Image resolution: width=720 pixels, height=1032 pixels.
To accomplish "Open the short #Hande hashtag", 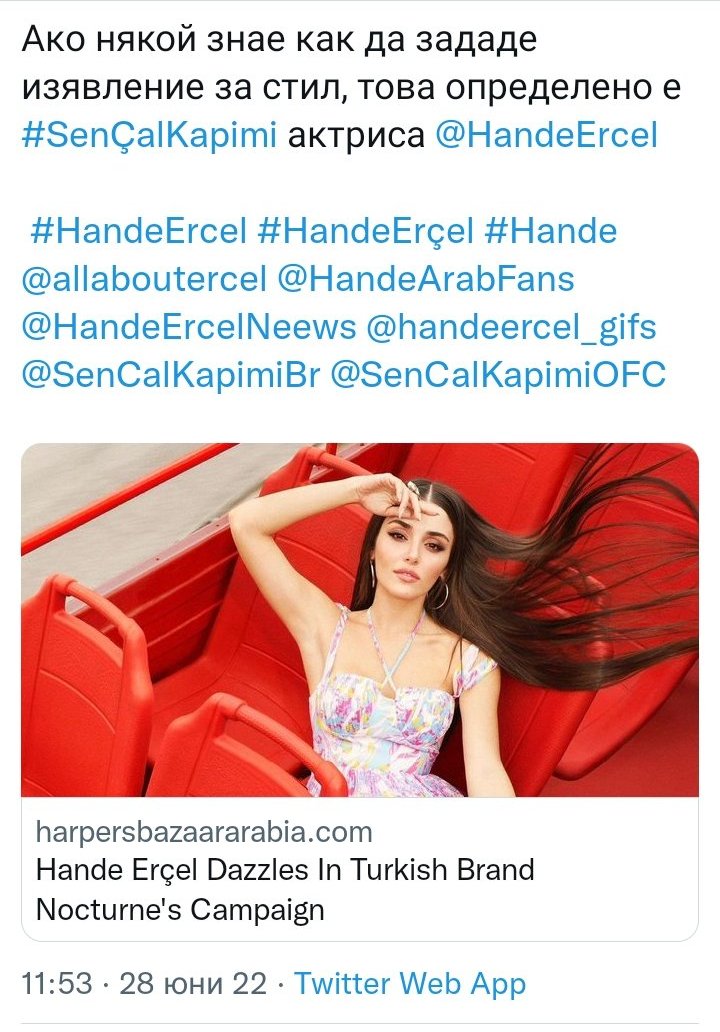I will [551, 232].
